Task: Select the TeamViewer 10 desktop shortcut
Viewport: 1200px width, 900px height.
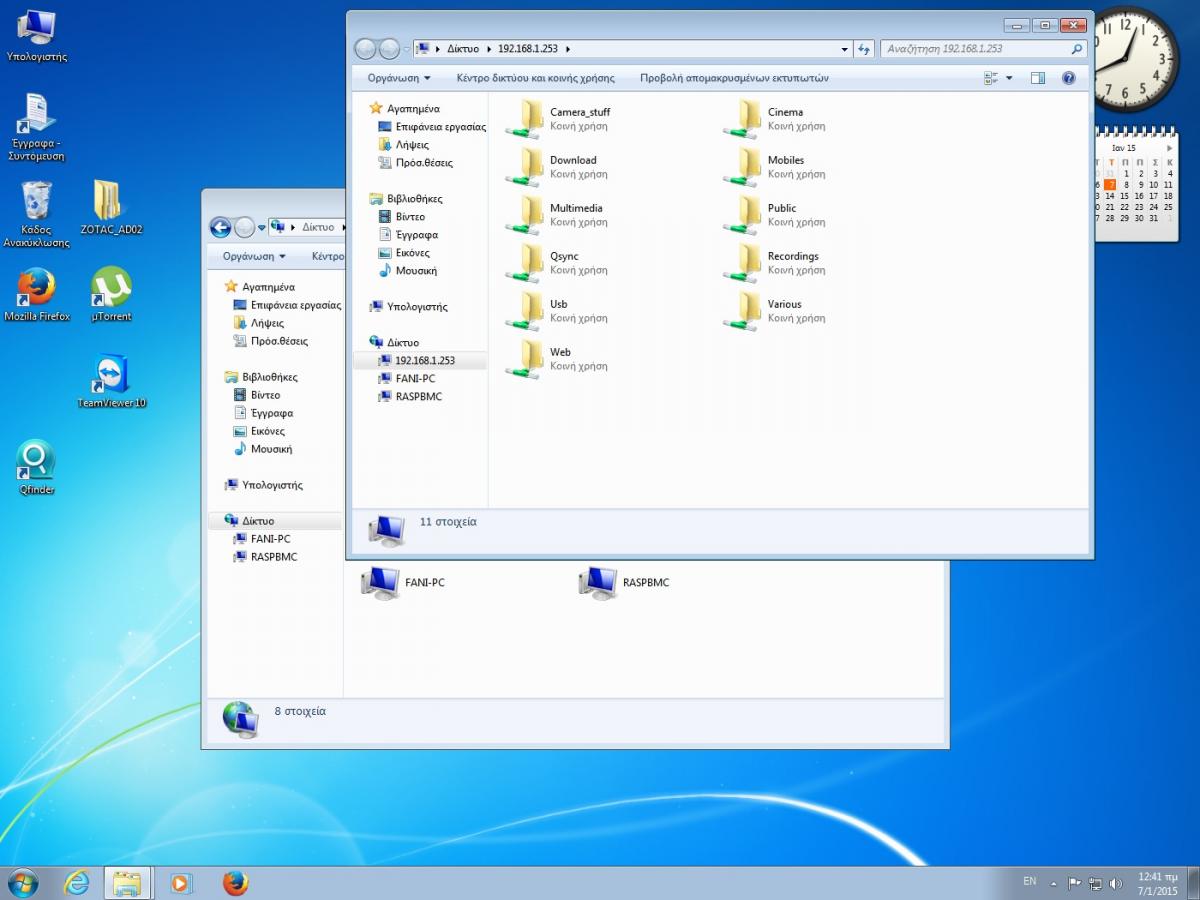Action: pos(111,381)
